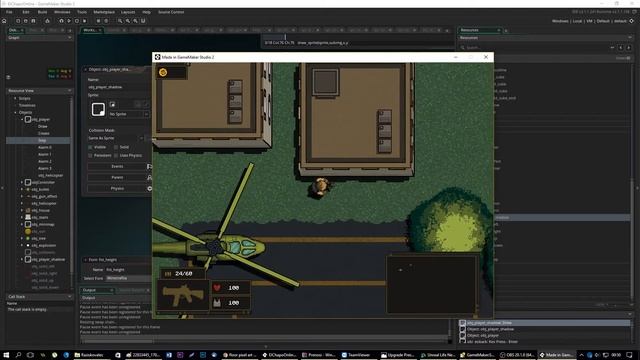Select obj_minimap in the resource tree
Viewport: 640px width, 360px height.
click(43, 224)
